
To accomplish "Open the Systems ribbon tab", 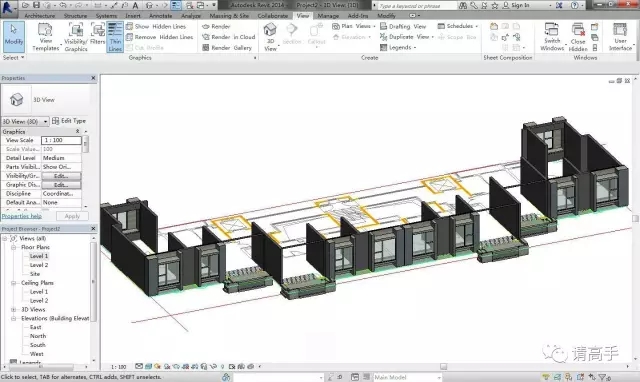I will tap(106, 16).
